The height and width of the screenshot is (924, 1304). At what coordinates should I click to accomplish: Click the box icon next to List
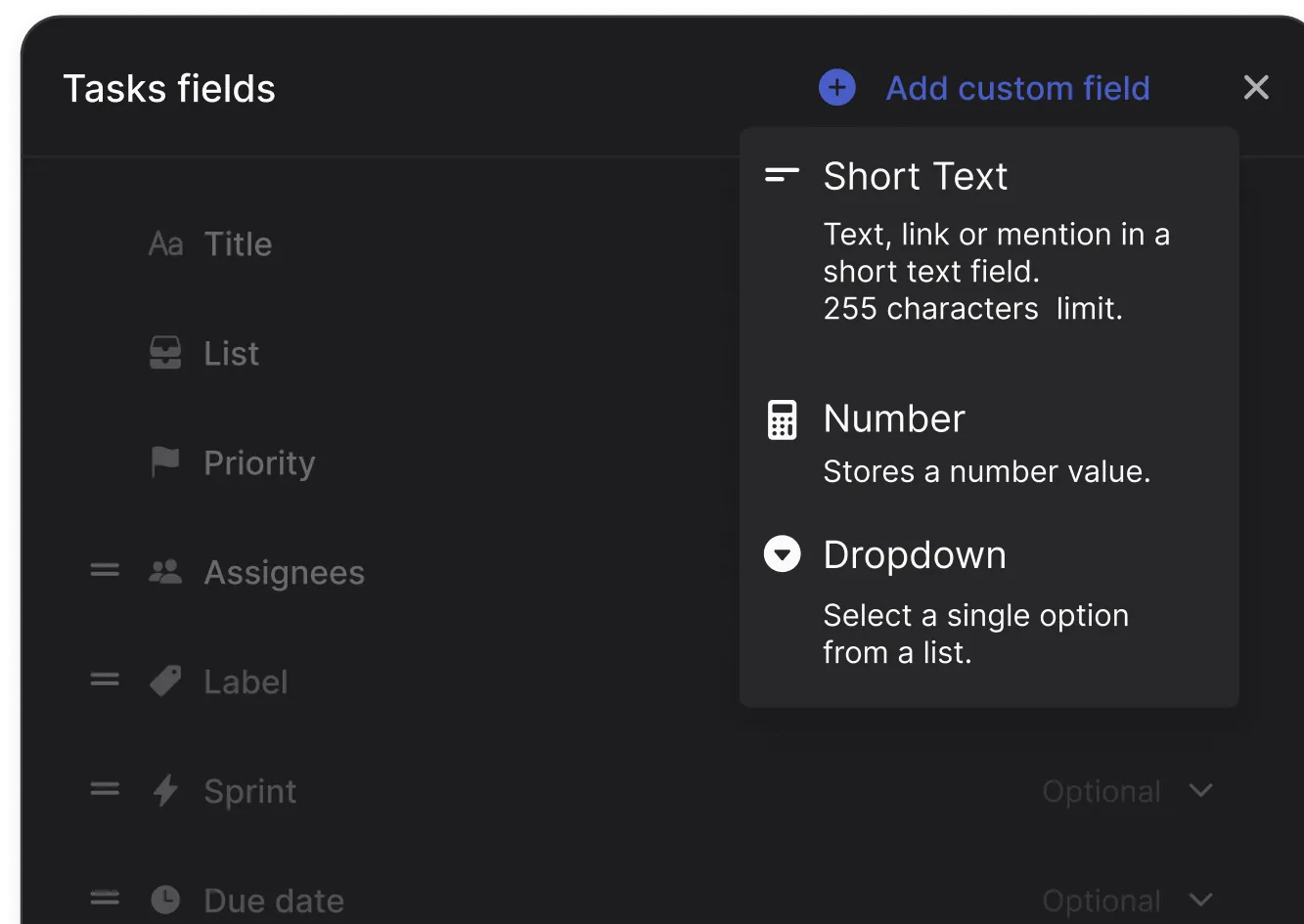(165, 353)
